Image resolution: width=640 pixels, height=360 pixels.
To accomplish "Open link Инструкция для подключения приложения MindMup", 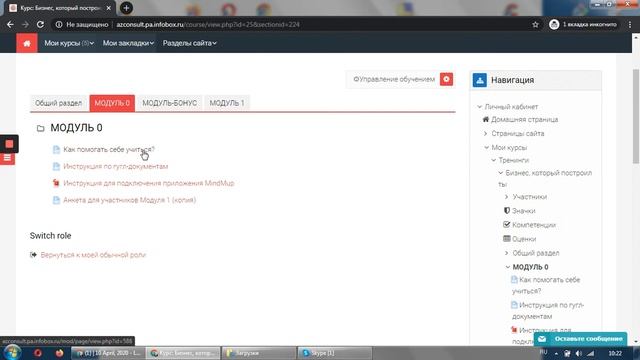I will 149,183.
